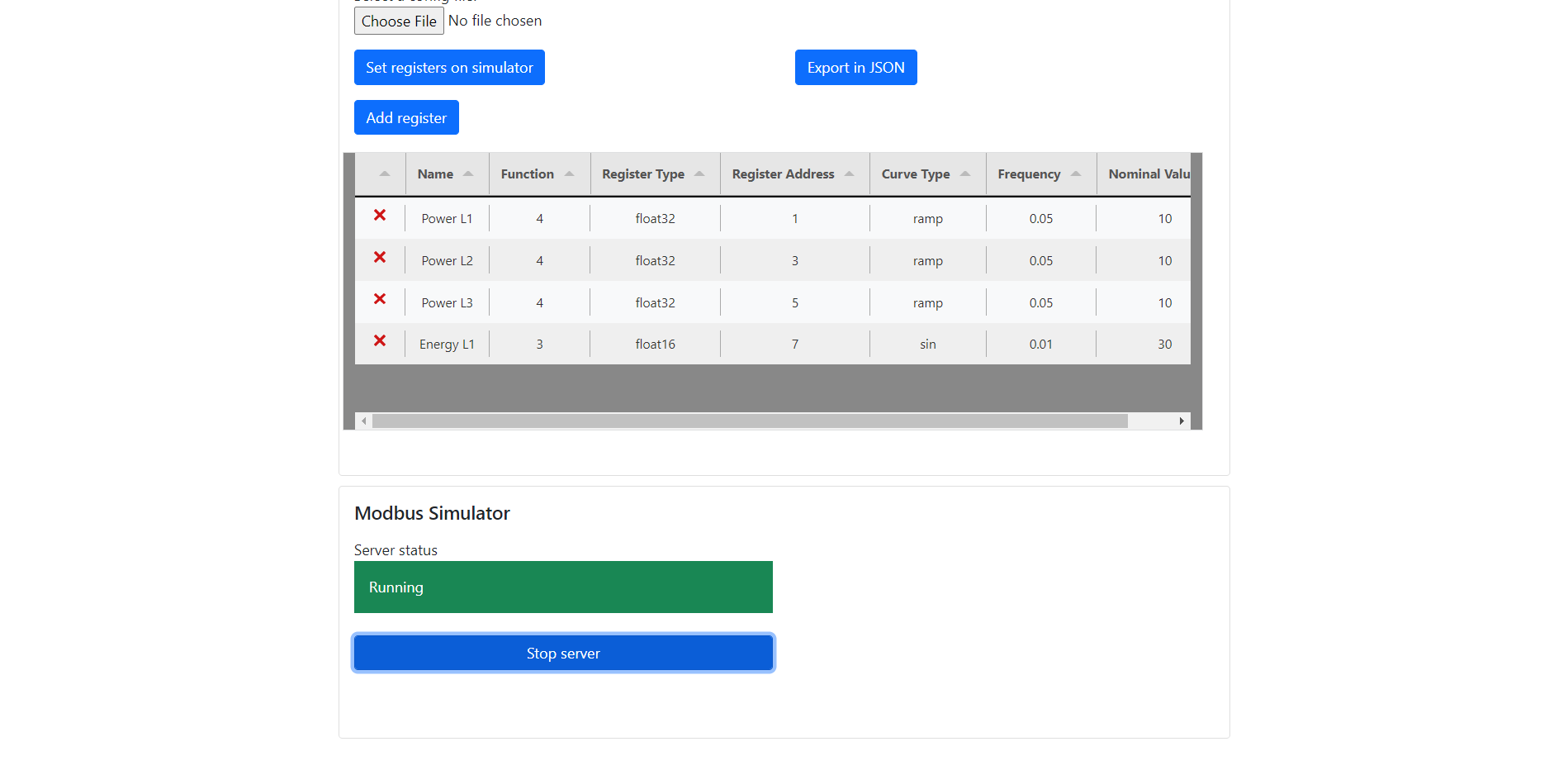Export the configuration in JSON
The image size is (1568, 775).
tap(855, 67)
